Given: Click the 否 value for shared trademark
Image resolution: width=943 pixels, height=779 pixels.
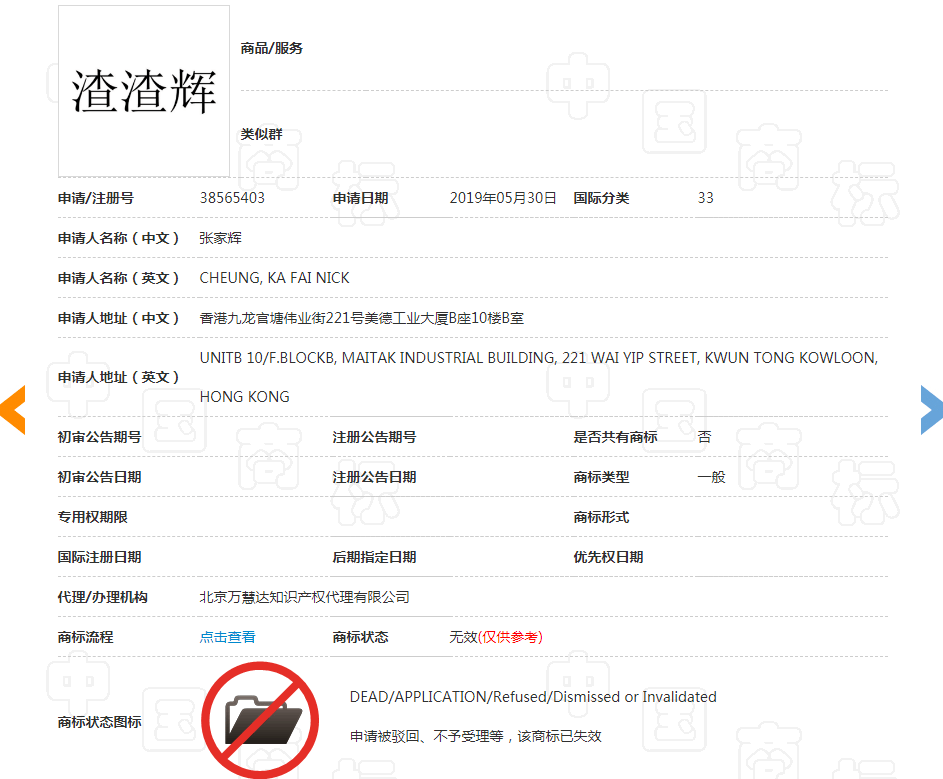Looking at the screenshot, I should (703, 437).
